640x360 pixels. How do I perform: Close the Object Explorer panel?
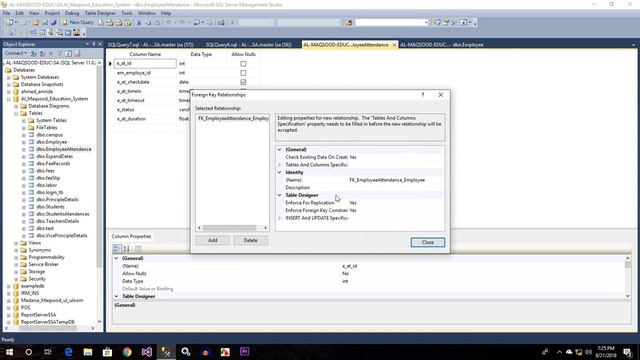click(x=100, y=44)
